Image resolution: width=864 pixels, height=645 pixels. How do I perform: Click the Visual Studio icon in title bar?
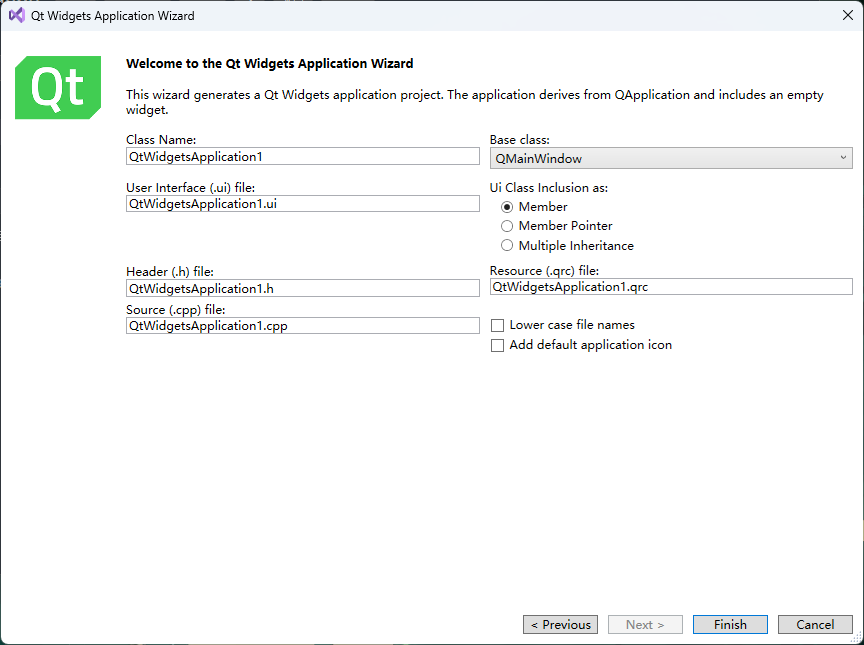(x=17, y=15)
